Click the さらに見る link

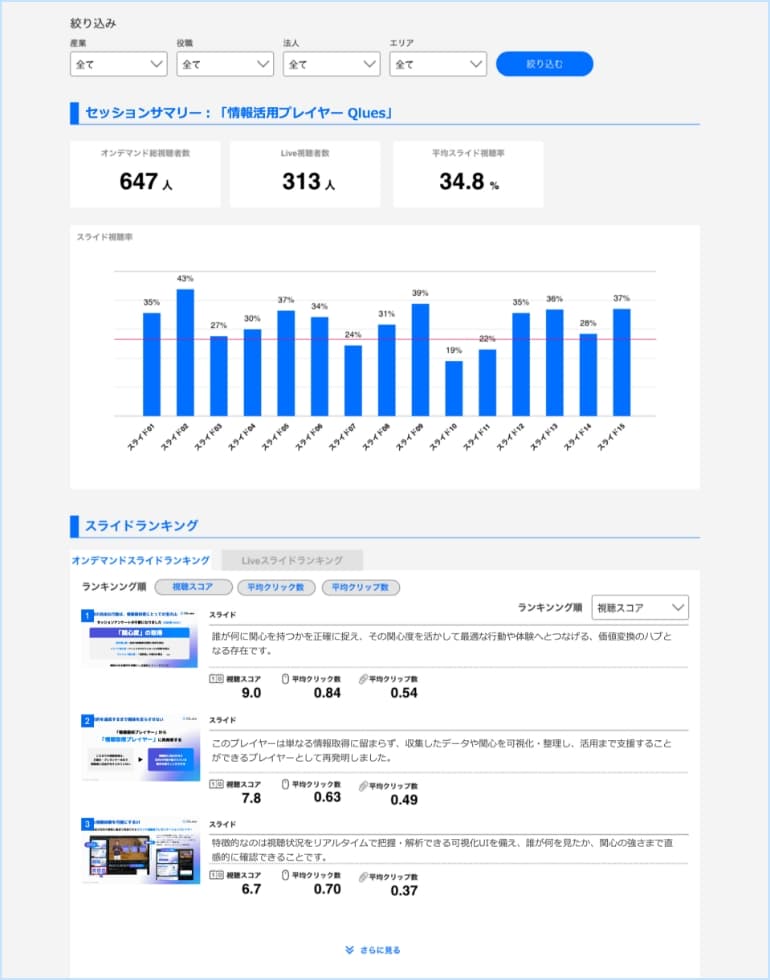click(x=380, y=950)
